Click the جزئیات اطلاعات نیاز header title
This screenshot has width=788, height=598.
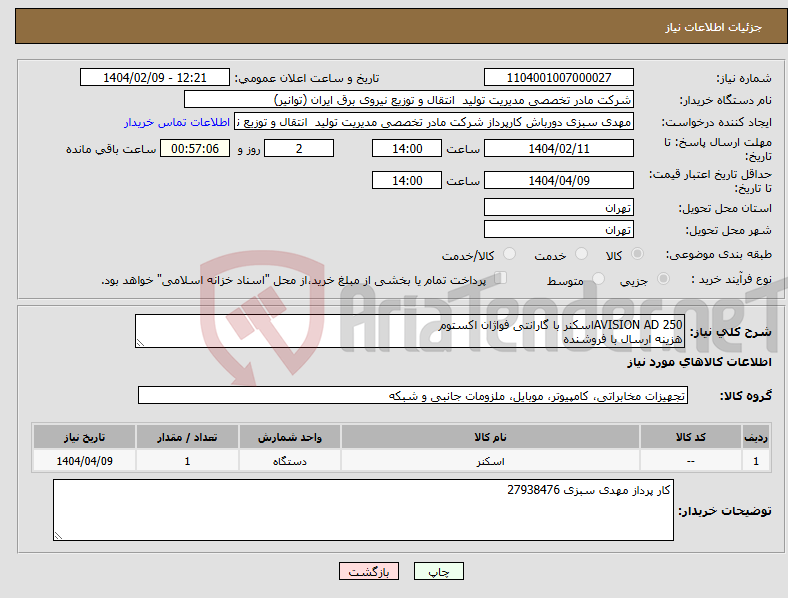[x=714, y=27]
